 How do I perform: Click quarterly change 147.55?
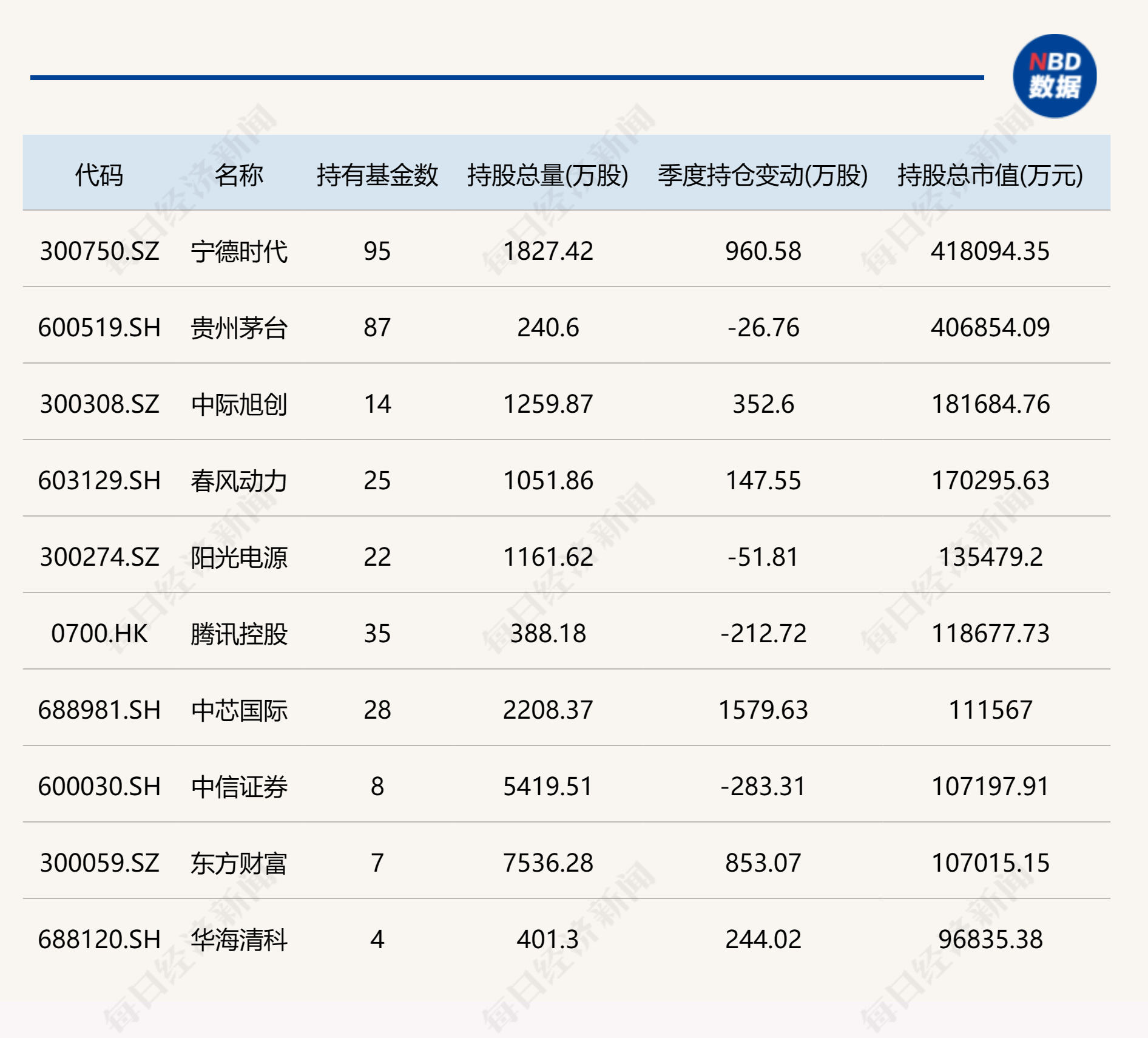[x=763, y=481]
